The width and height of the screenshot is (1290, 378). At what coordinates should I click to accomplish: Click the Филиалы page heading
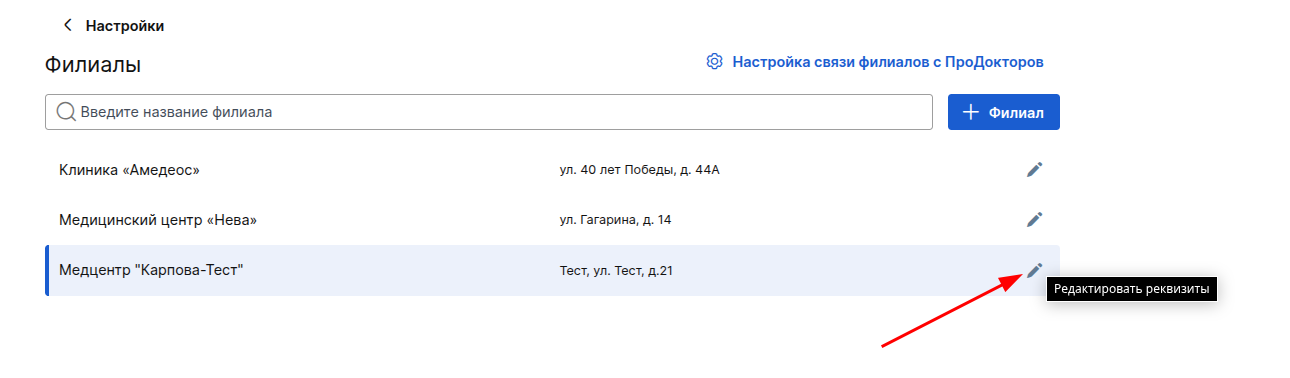(x=93, y=65)
